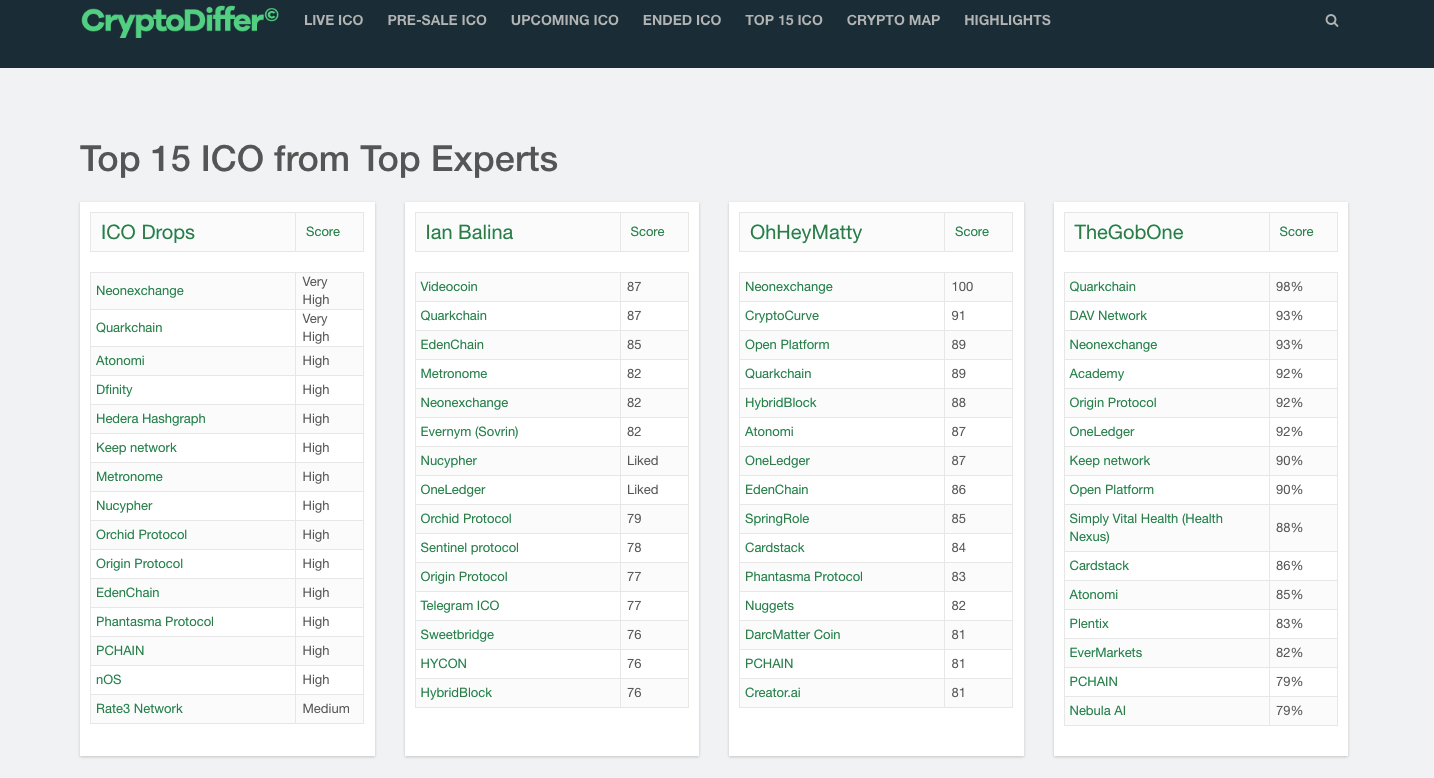Open the LIVE ICO menu item
Screen dimensions: 1434x778
(333, 20)
